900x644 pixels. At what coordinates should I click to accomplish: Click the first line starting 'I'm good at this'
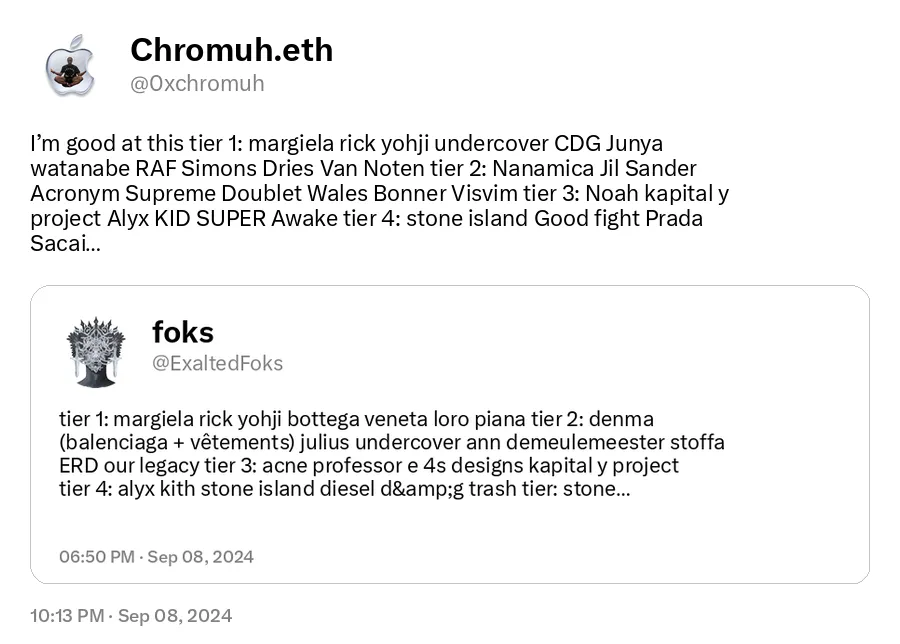coord(347,143)
